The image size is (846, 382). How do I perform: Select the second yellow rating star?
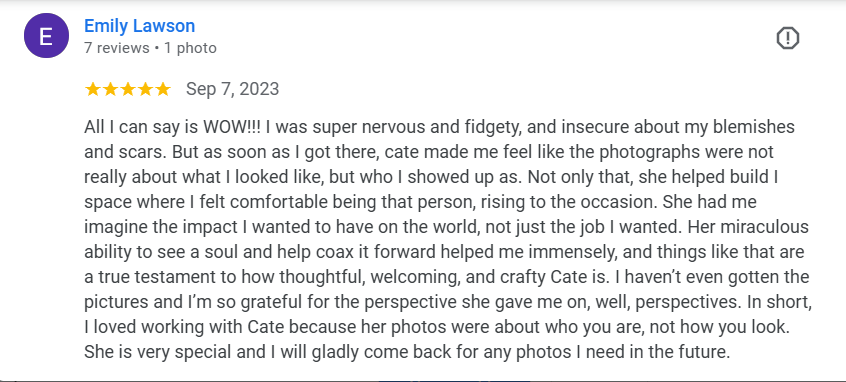(x=110, y=89)
